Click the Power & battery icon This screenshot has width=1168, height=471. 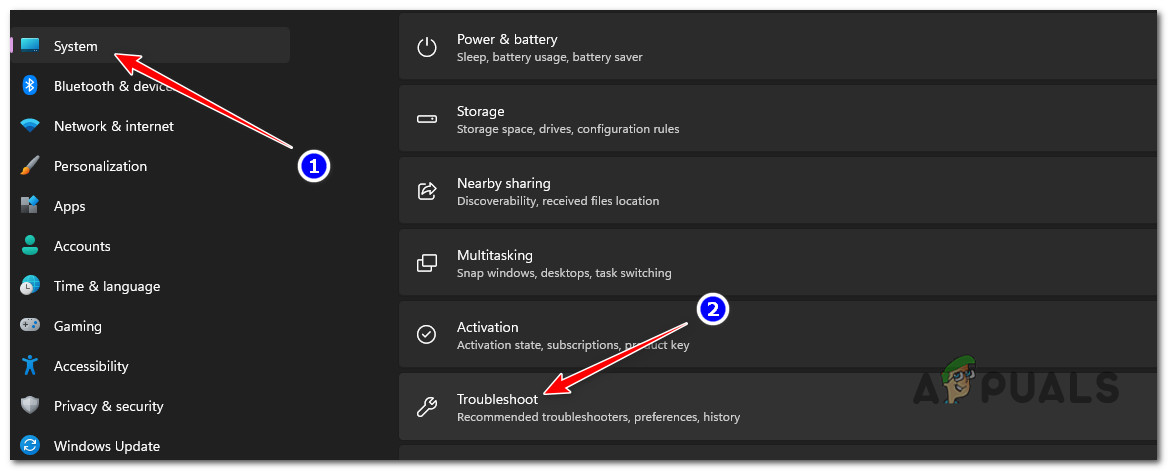click(427, 47)
